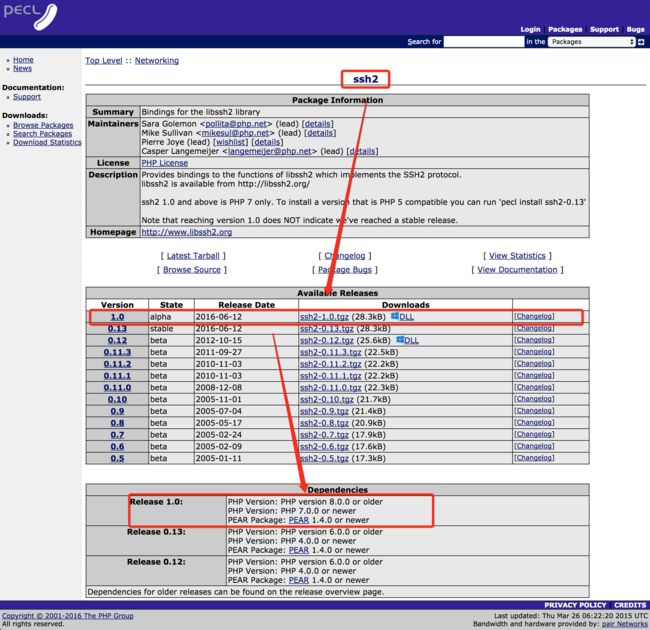650x630 pixels.
Task: Click Networking breadcrumb
Action: pyautogui.click(x=157, y=61)
